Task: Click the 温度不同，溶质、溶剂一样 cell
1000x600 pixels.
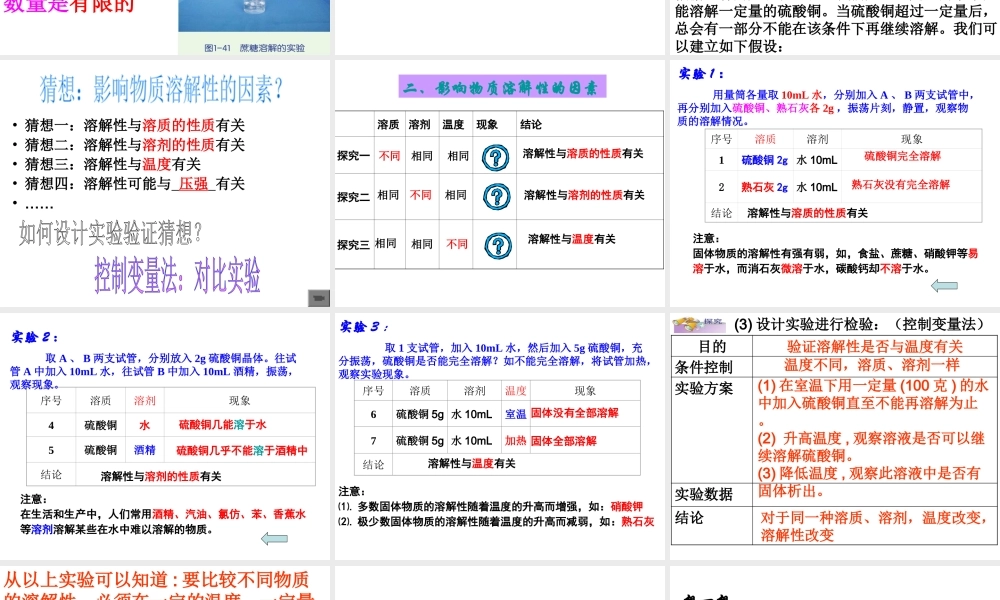Action: click(872, 365)
